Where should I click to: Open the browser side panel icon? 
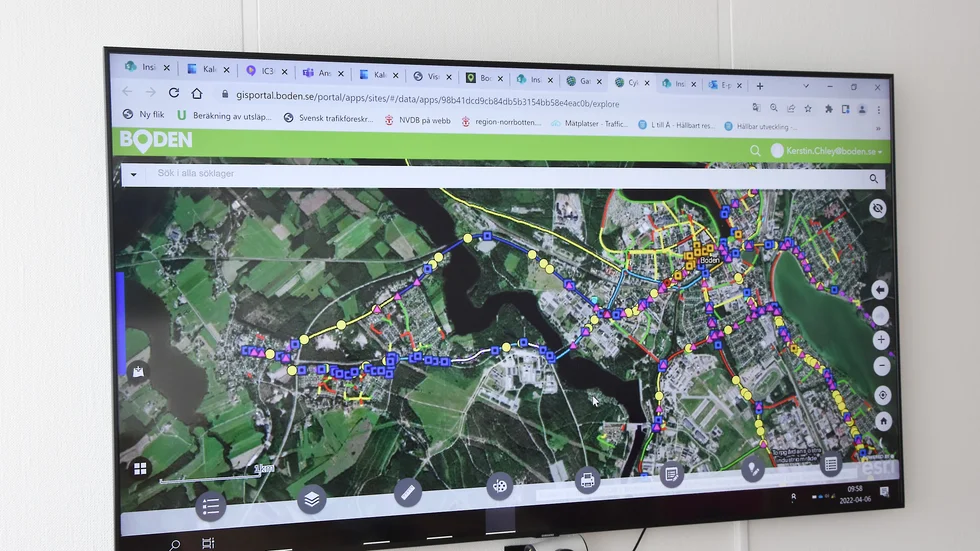point(845,109)
